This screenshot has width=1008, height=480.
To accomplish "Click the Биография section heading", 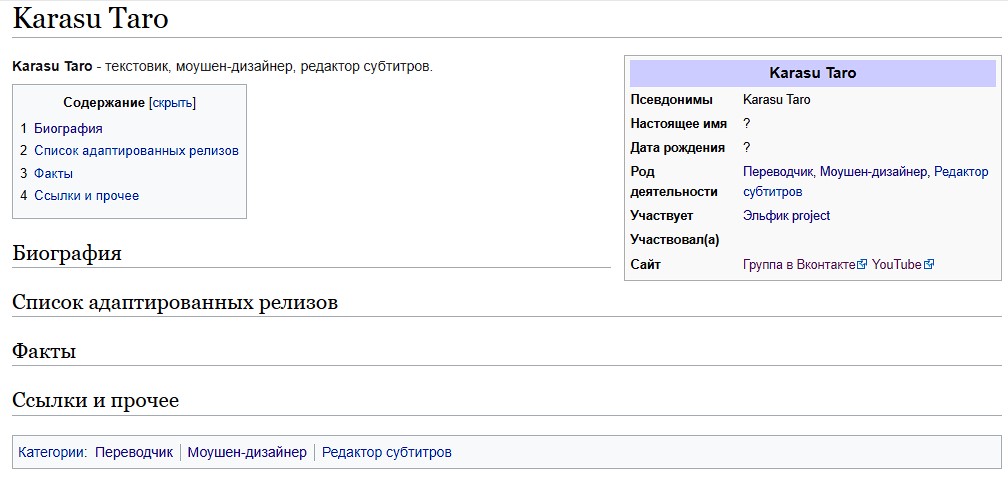I will (x=67, y=253).
